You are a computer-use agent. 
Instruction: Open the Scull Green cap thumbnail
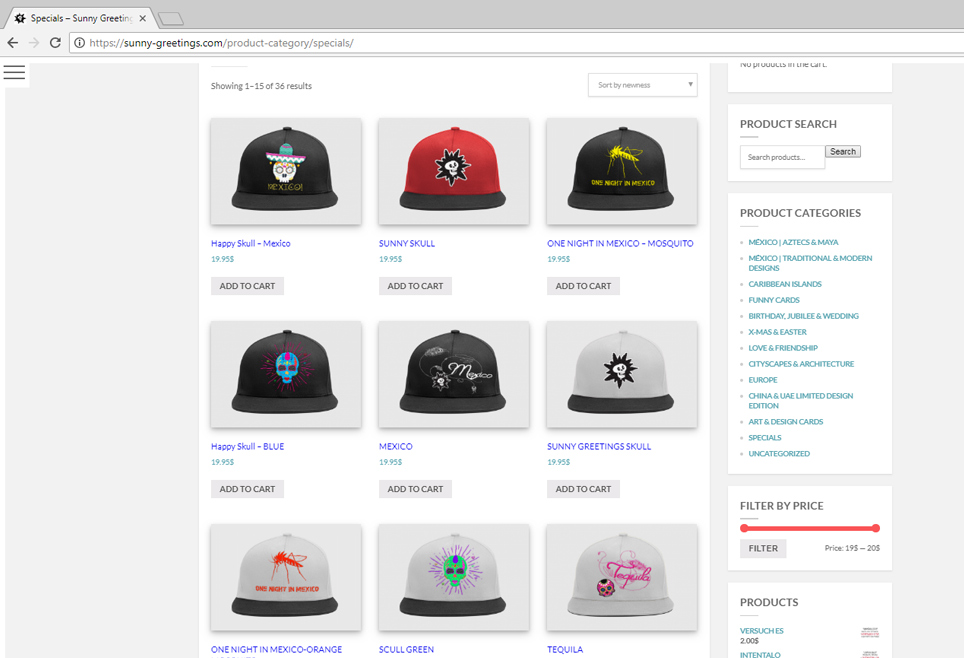click(454, 577)
